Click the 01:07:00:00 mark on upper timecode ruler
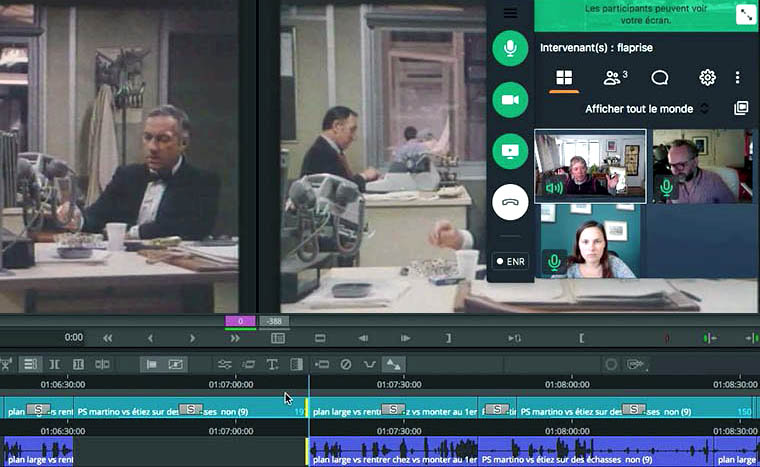 coord(231,385)
